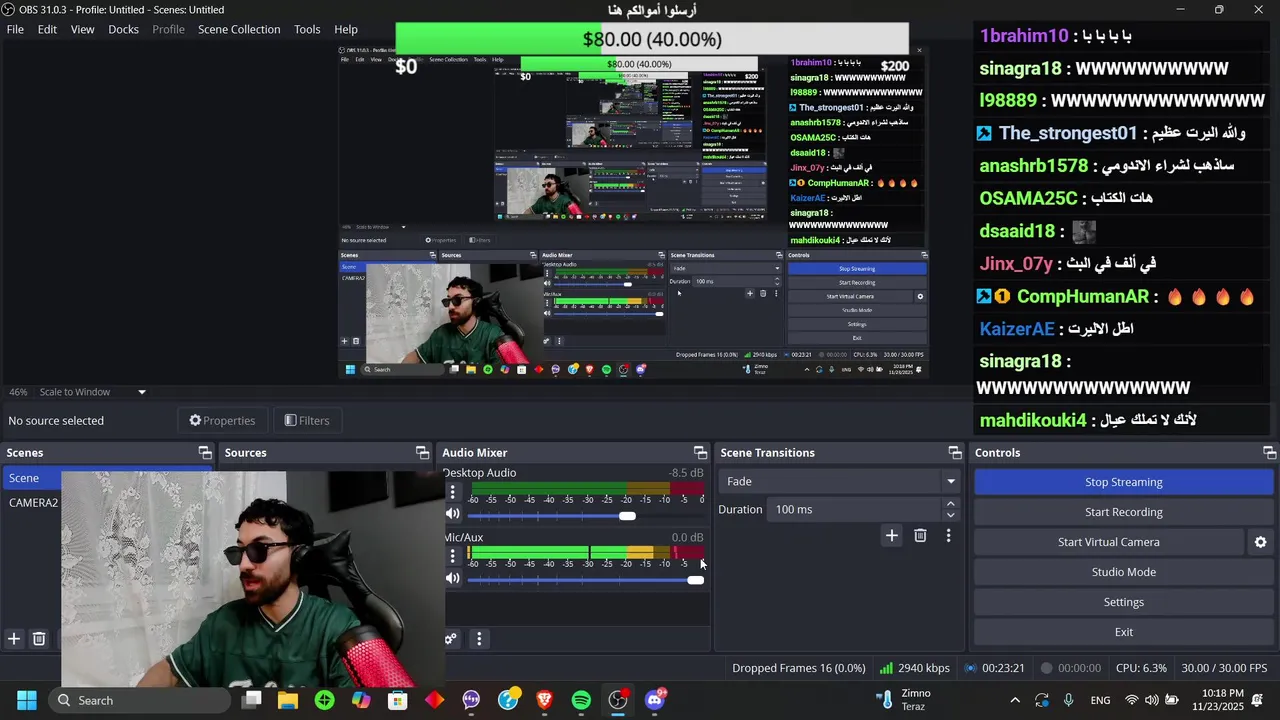Click the 00:23:21 streaming timer
Viewport: 1280px width, 720px height.
pyautogui.click(x=995, y=668)
